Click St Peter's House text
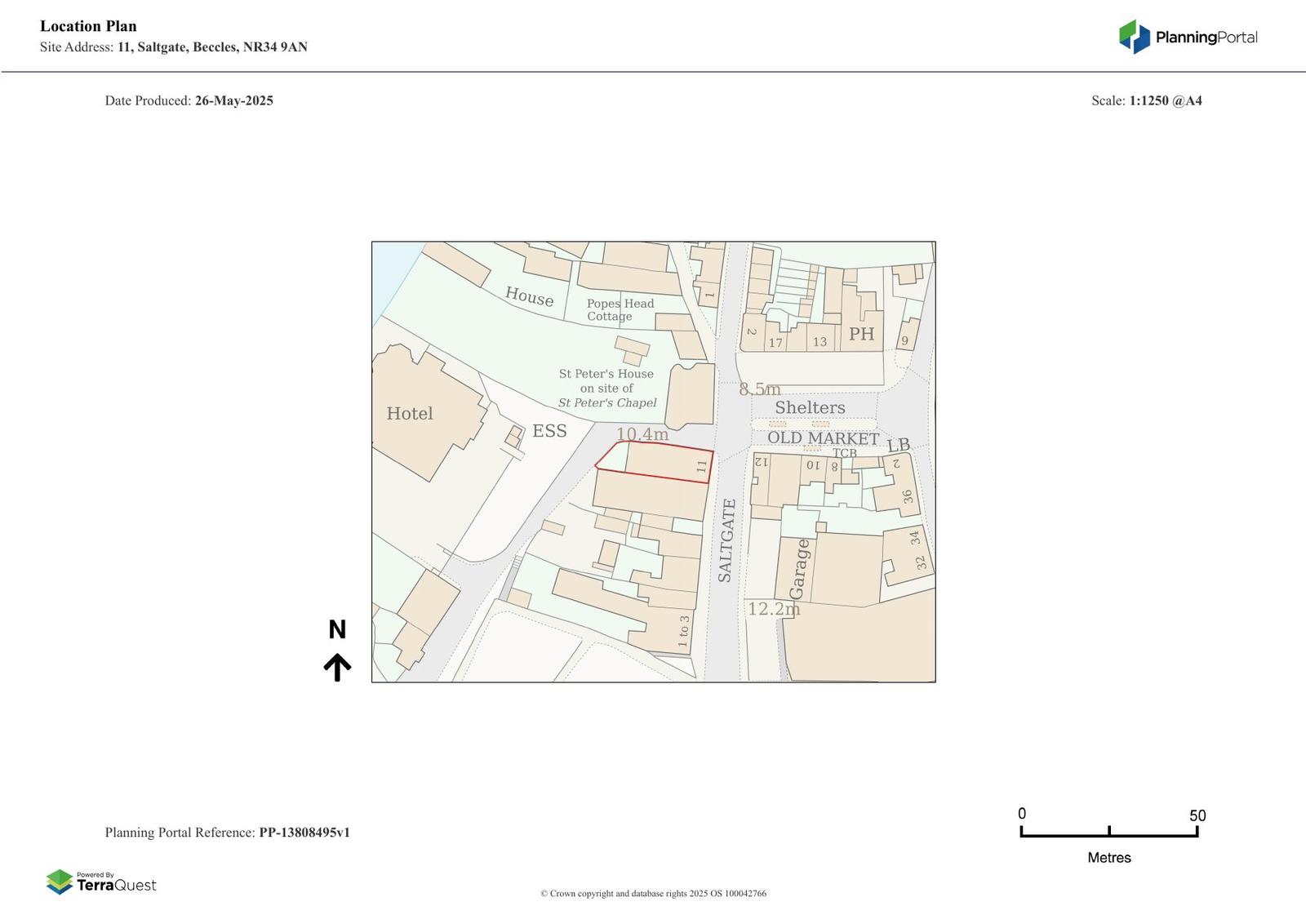 [606, 374]
